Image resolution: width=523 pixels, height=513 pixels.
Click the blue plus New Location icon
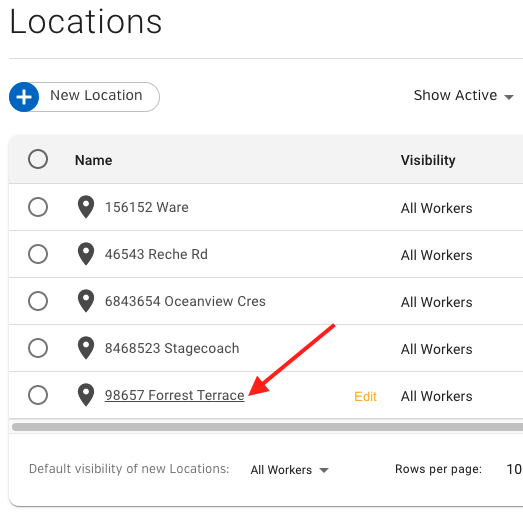pyautogui.click(x=24, y=97)
